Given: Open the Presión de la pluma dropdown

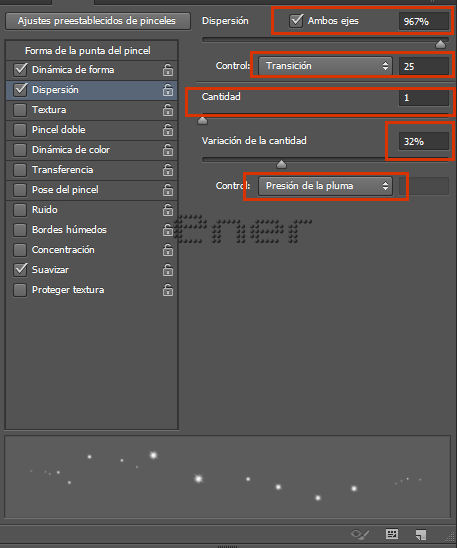Looking at the screenshot, I should tap(325, 186).
